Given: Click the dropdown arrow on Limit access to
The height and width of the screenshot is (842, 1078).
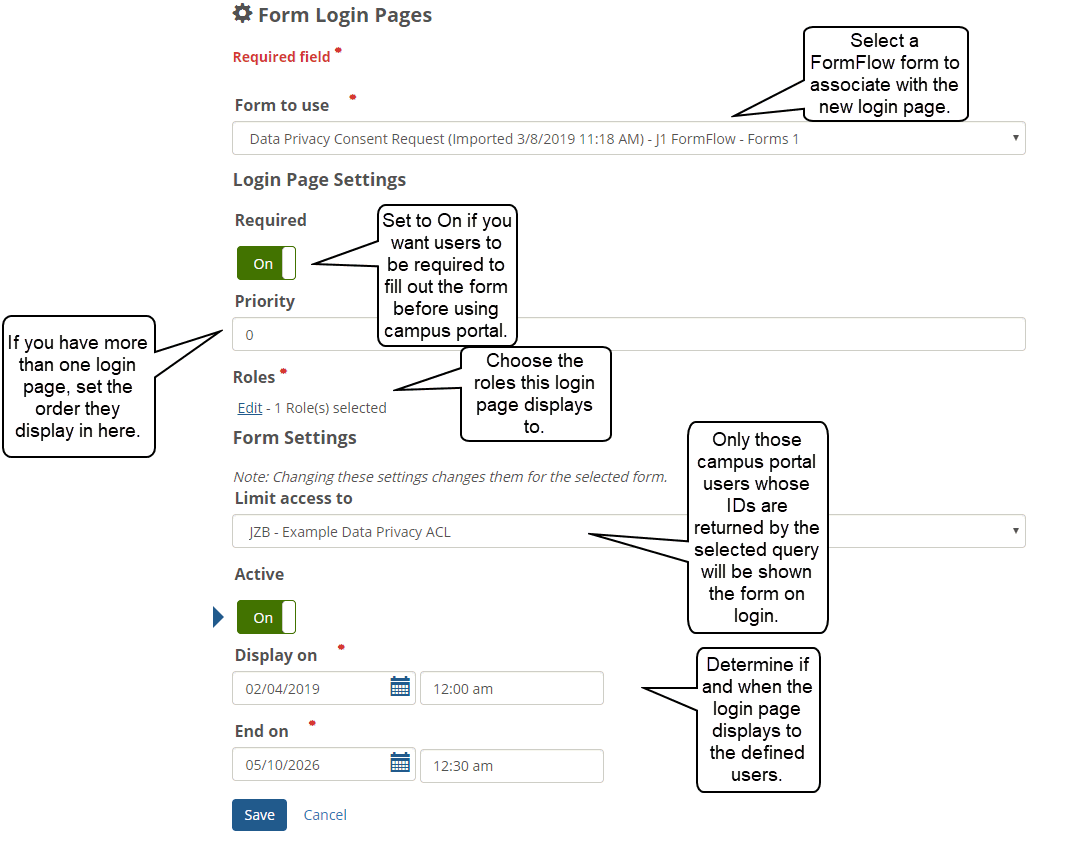Looking at the screenshot, I should tap(1016, 531).
